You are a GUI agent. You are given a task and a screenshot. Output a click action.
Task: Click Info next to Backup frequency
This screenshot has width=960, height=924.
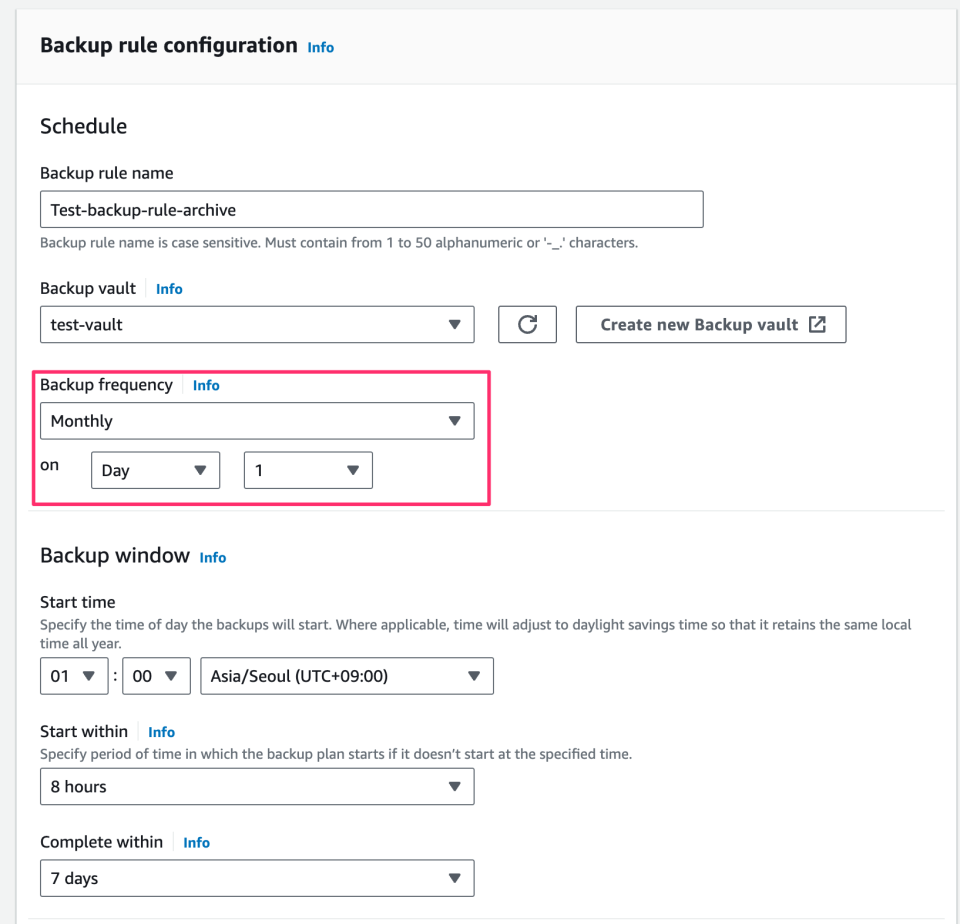click(206, 385)
